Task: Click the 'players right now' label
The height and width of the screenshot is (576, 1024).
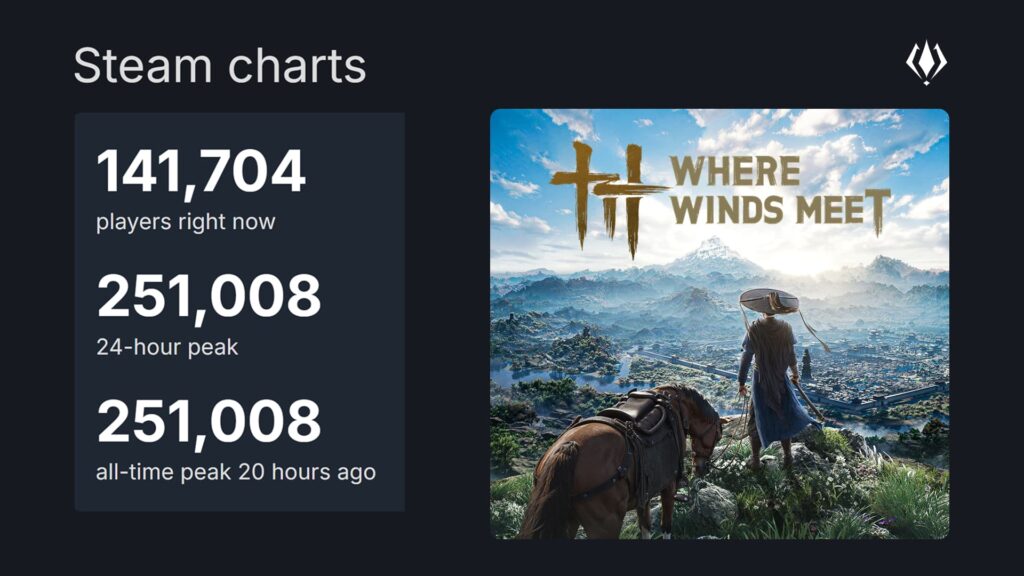Action: coord(185,222)
